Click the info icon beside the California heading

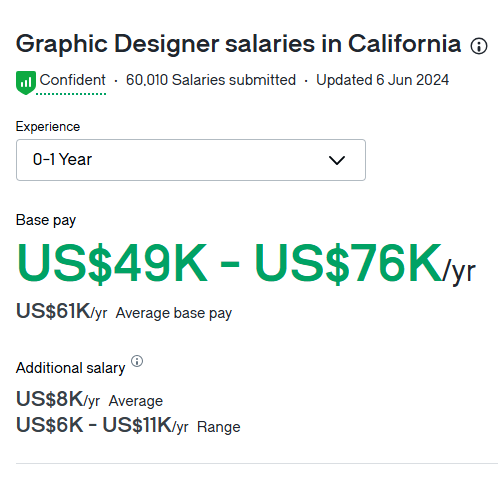pos(479,46)
